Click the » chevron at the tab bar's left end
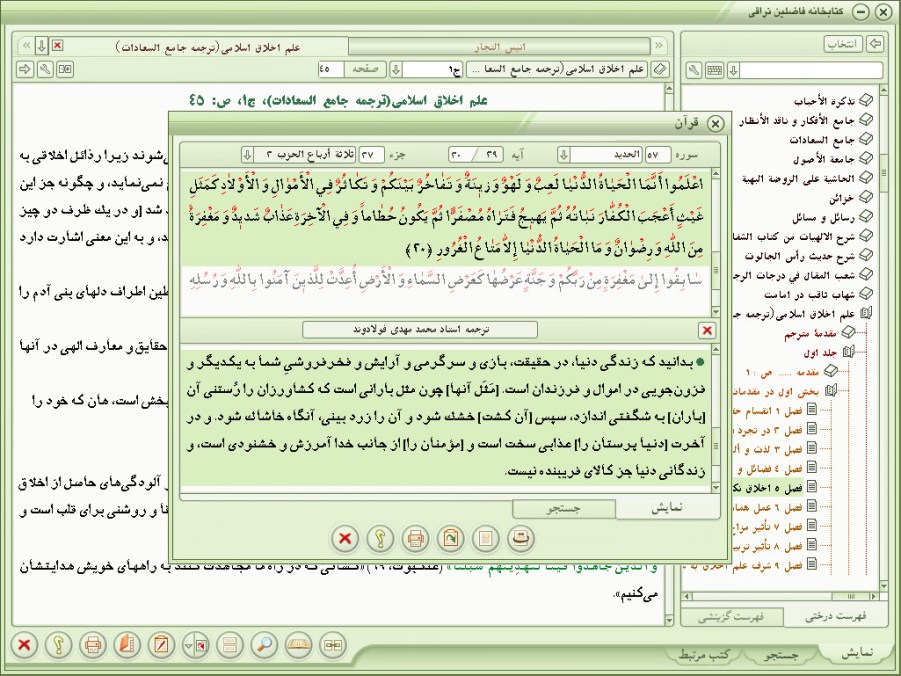The width and height of the screenshot is (901, 676). click(26, 45)
